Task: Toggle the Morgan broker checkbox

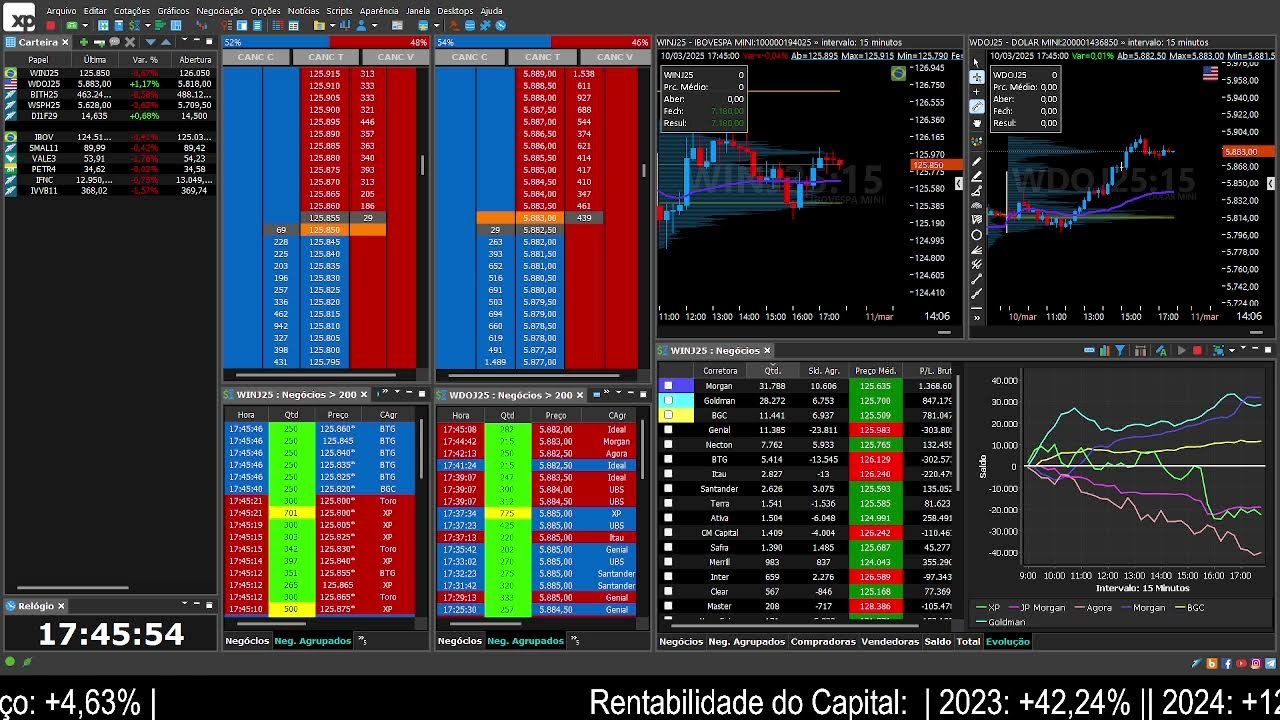Action: [x=669, y=385]
